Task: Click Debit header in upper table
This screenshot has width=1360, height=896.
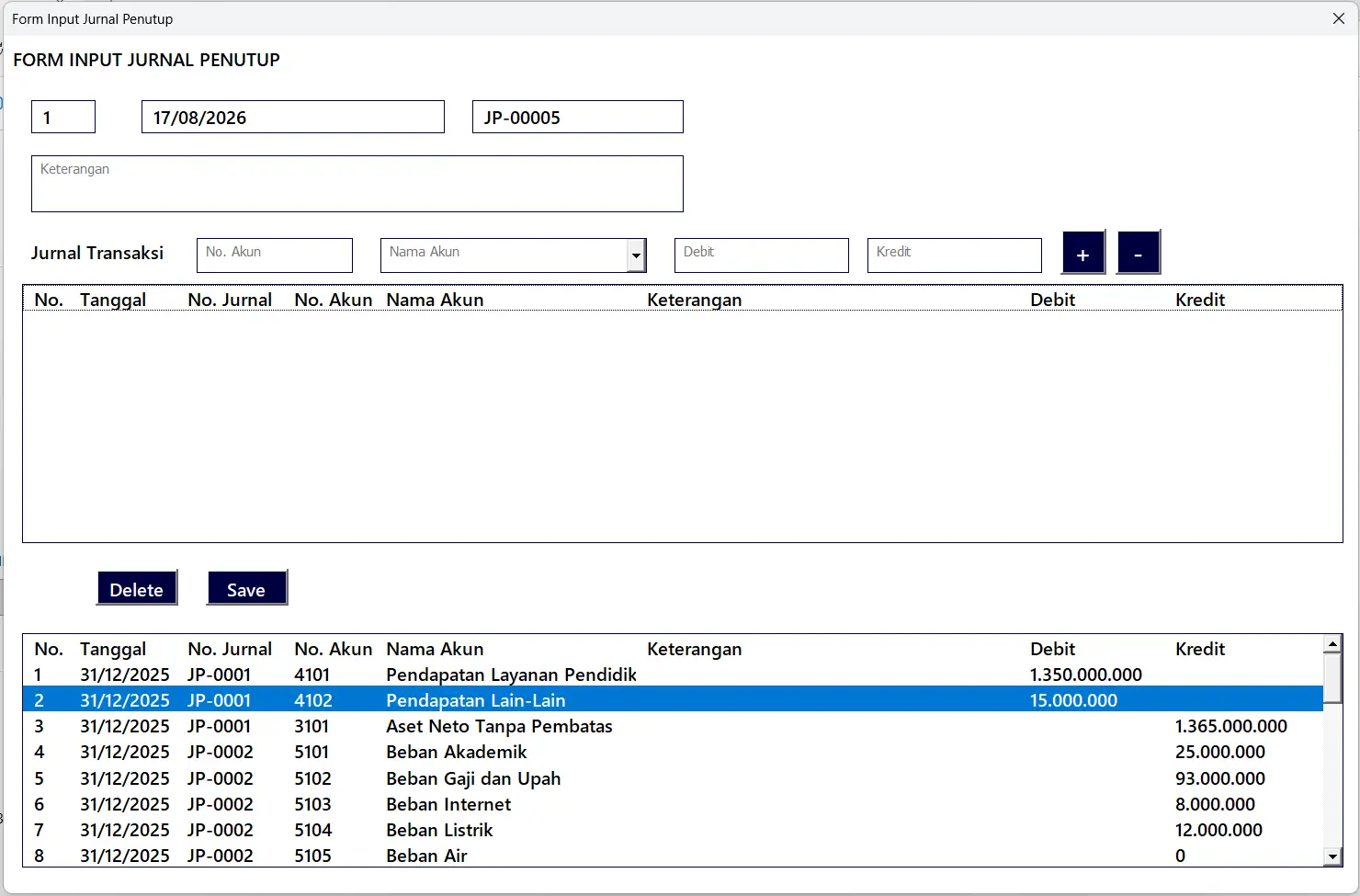Action: (x=1053, y=300)
